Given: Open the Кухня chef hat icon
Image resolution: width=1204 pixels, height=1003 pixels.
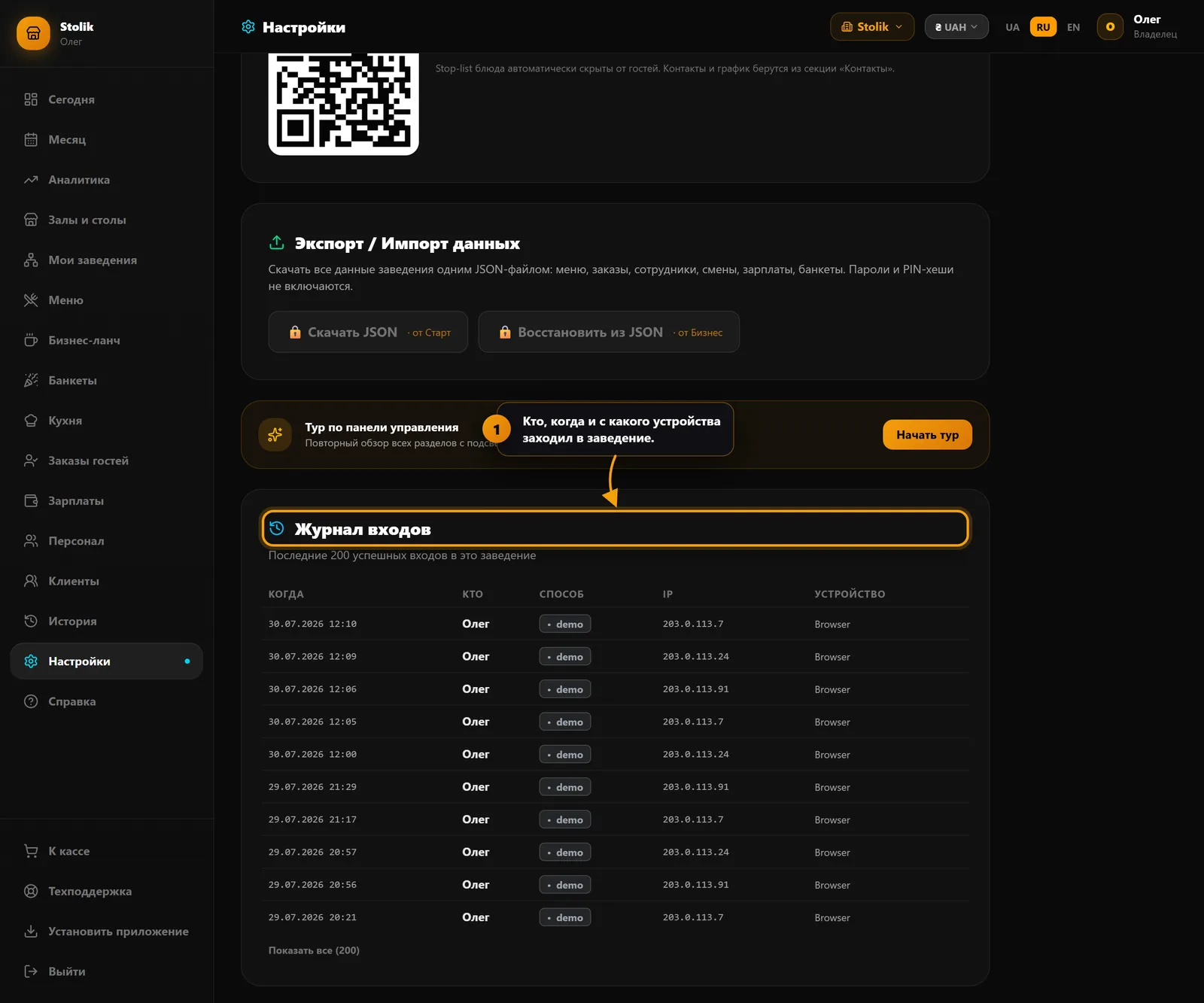Looking at the screenshot, I should [31, 421].
